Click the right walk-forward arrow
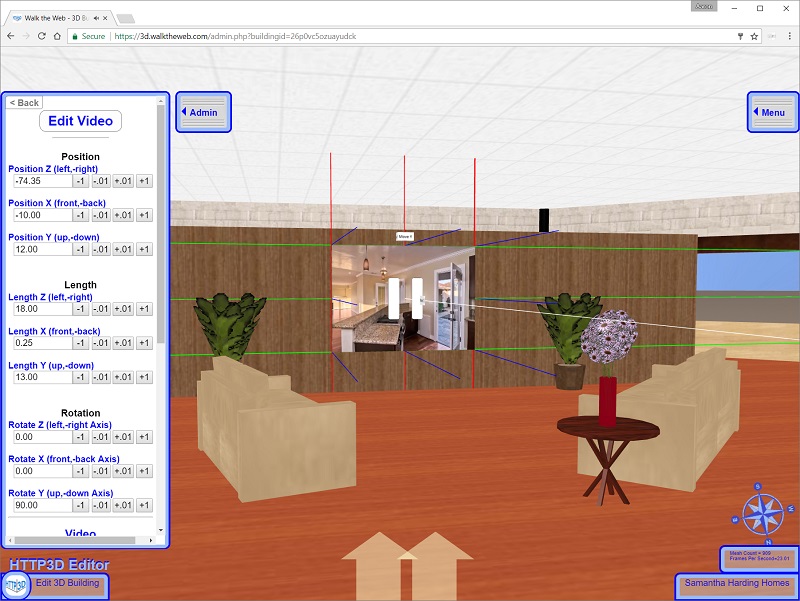 pos(436,565)
